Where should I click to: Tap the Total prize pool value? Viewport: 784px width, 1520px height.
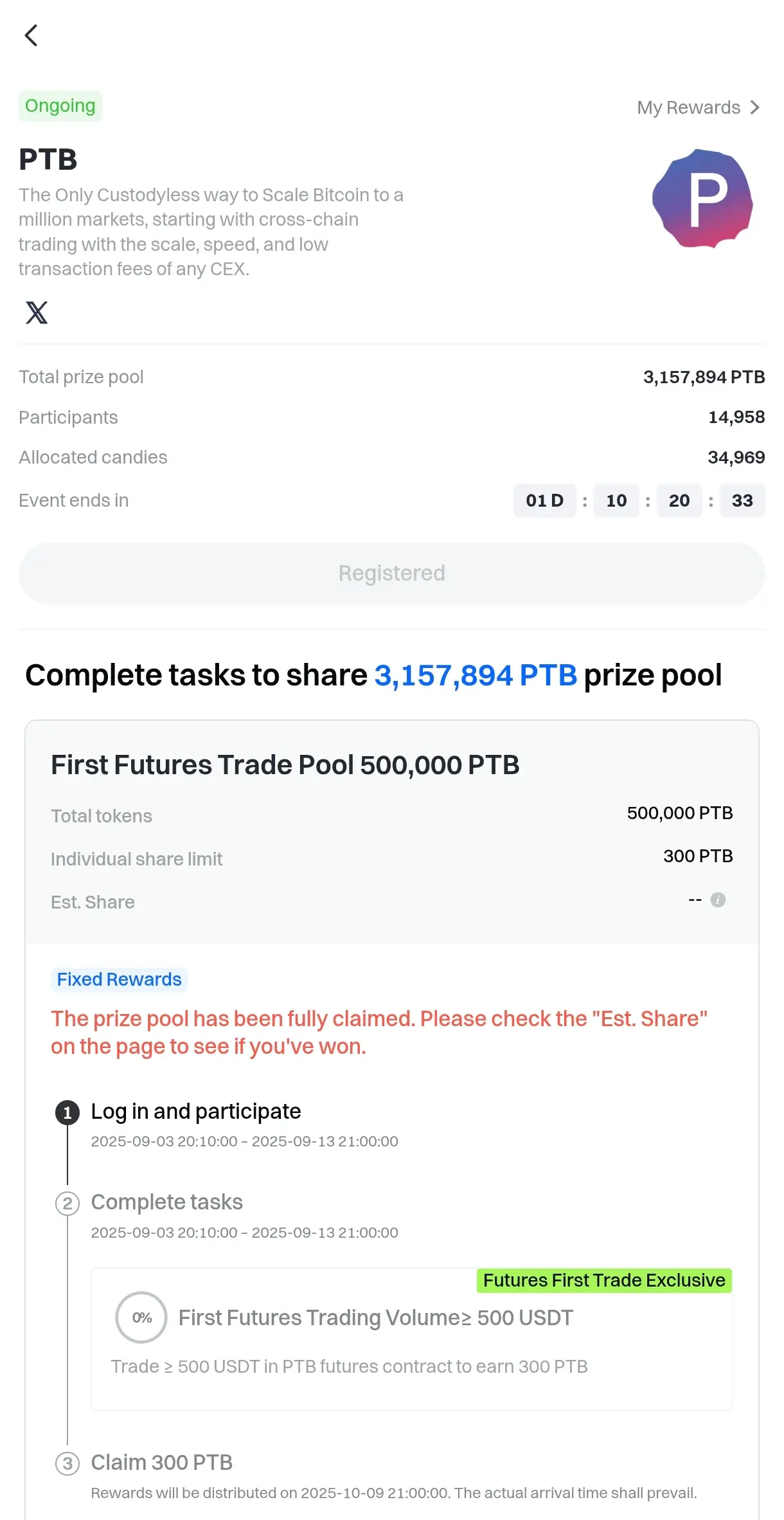704,377
